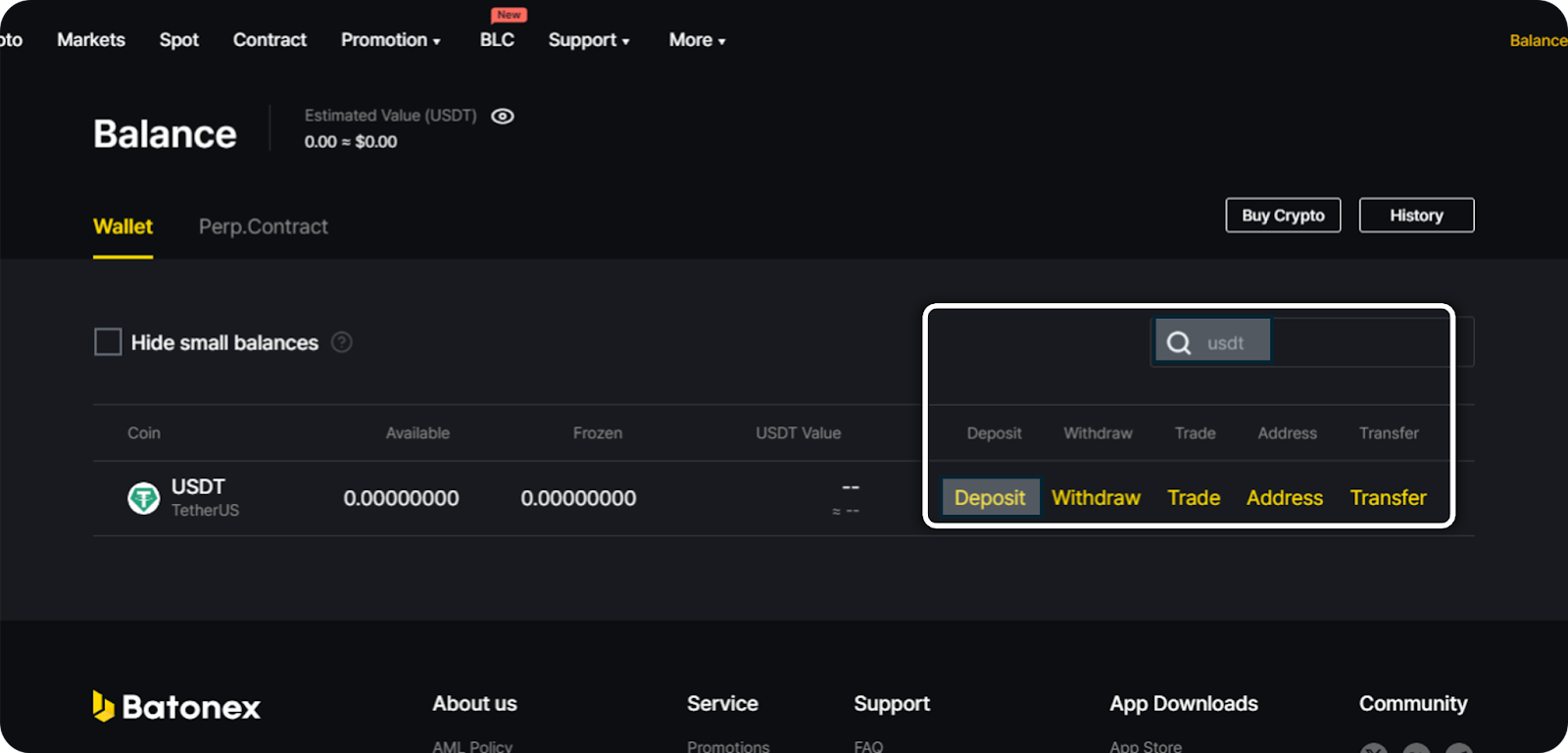
Task: Click the TetherUS coin name text
Action: pyautogui.click(x=205, y=510)
